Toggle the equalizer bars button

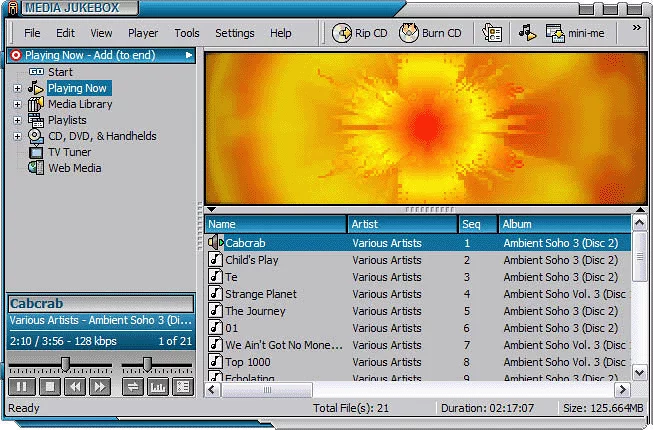(157, 386)
